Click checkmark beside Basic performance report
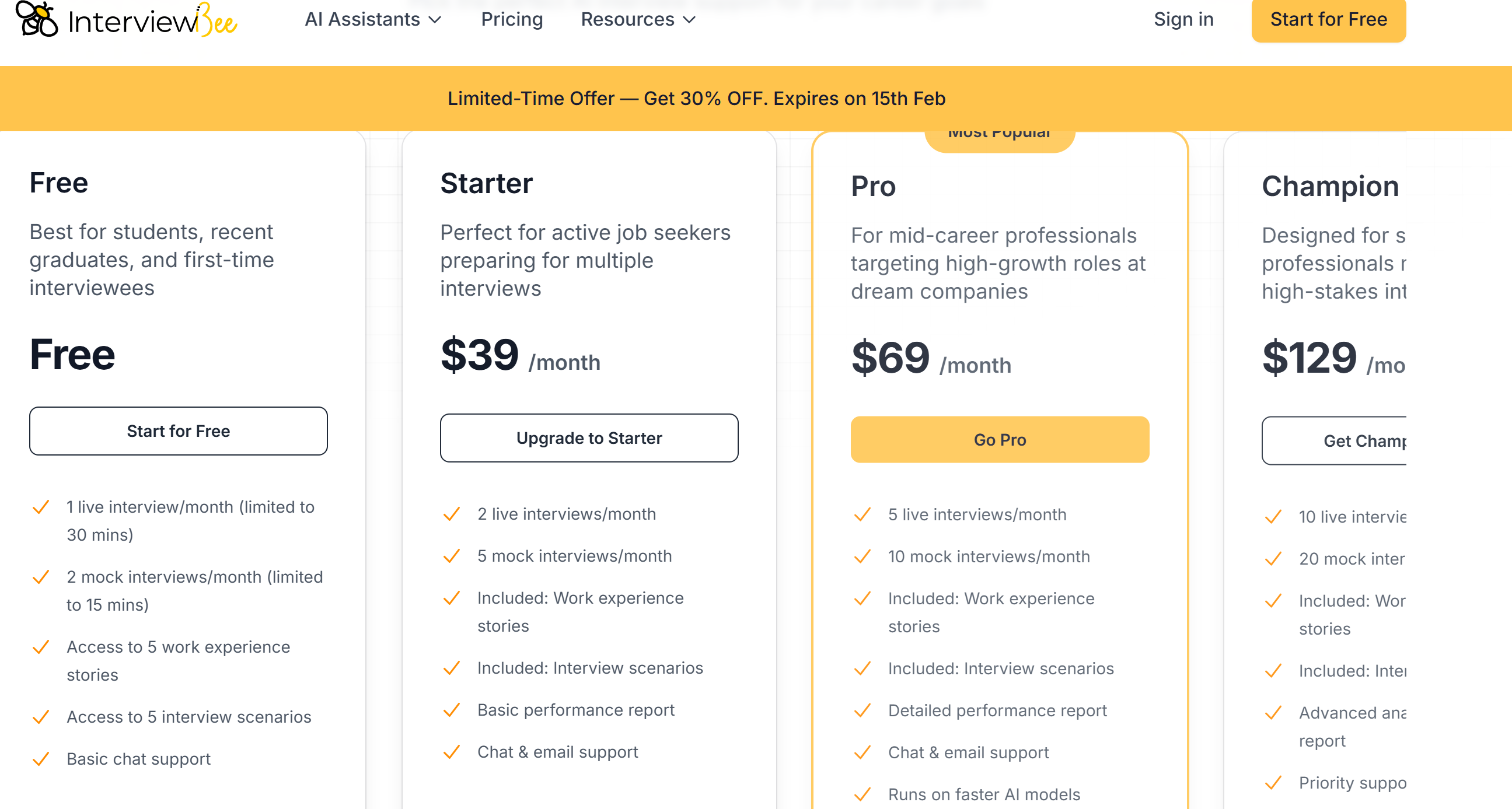This screenshot has width=1512, height=809. tap(451, 710)
